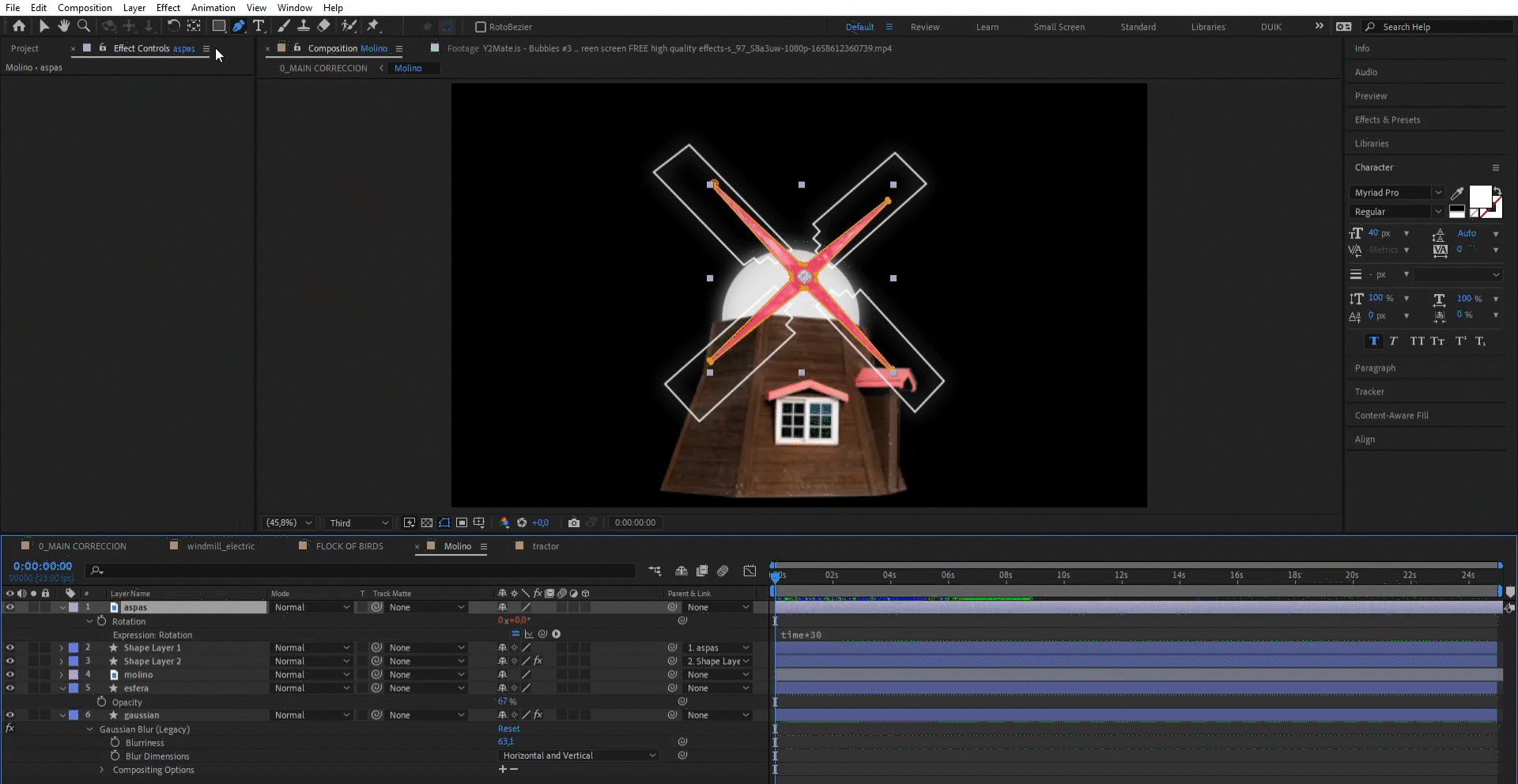
Task: Select the Zoom magnifier tool
Action: (83, 26)
